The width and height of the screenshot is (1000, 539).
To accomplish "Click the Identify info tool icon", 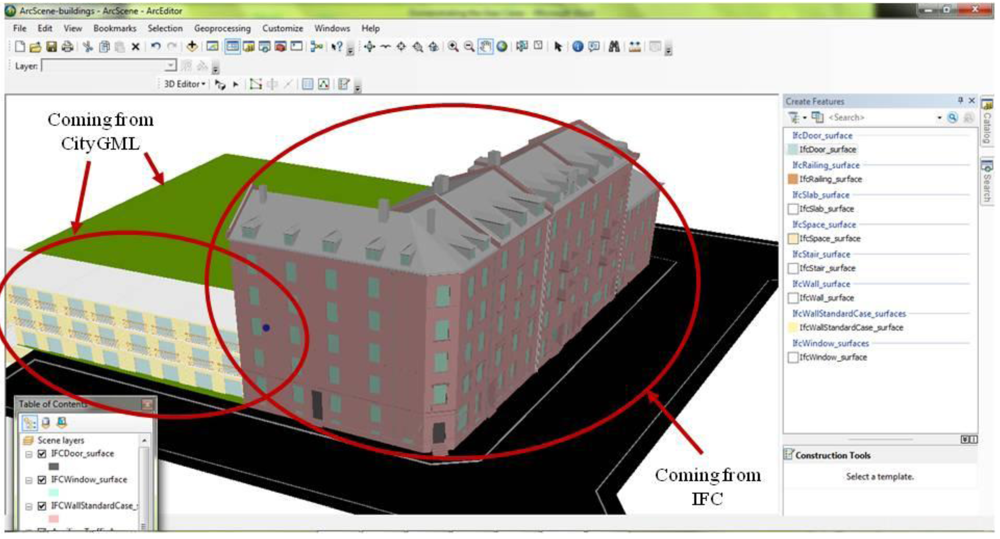I will tap(578, 47).
